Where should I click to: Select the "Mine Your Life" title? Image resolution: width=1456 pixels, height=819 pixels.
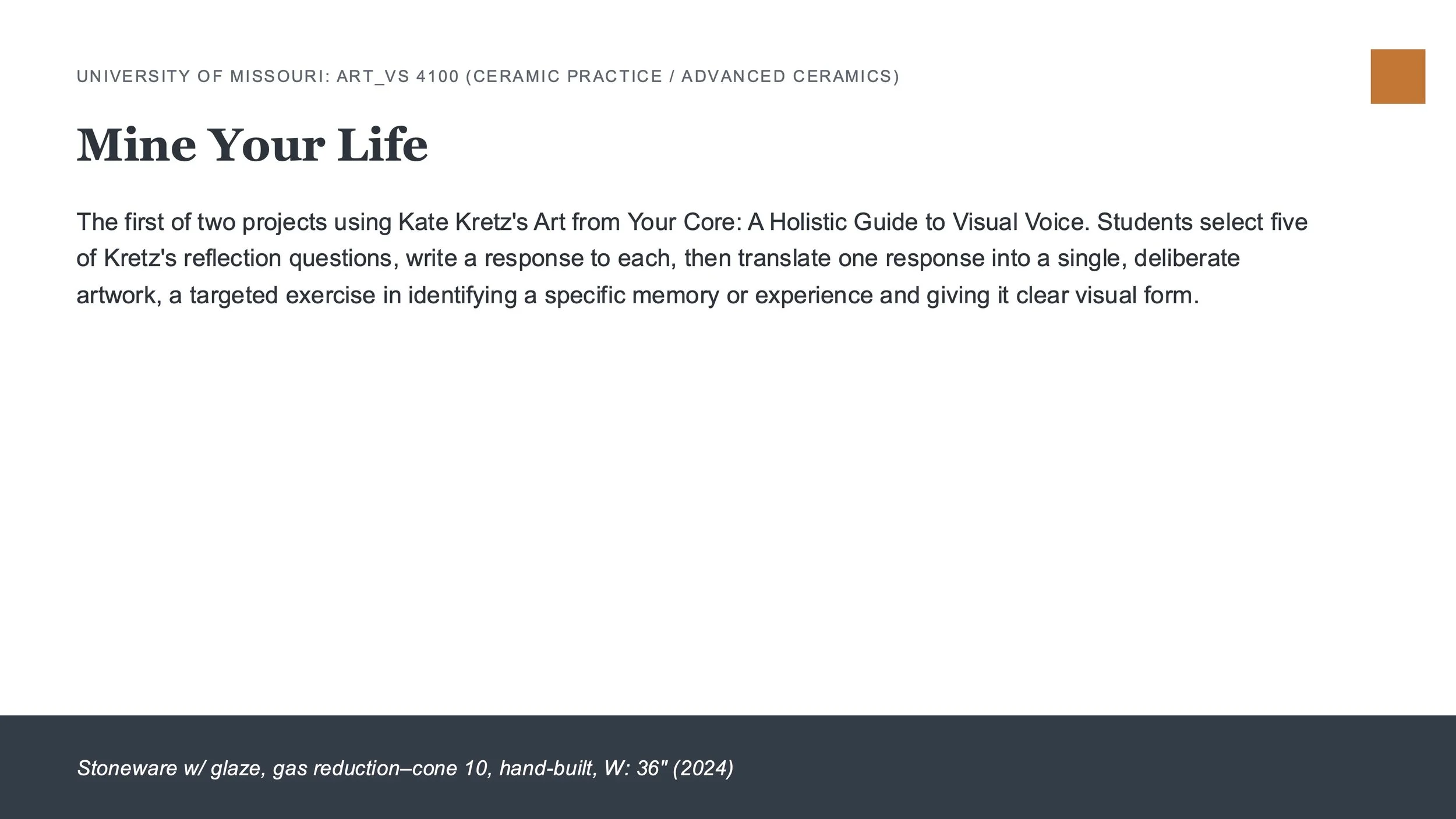coord(252,145)
